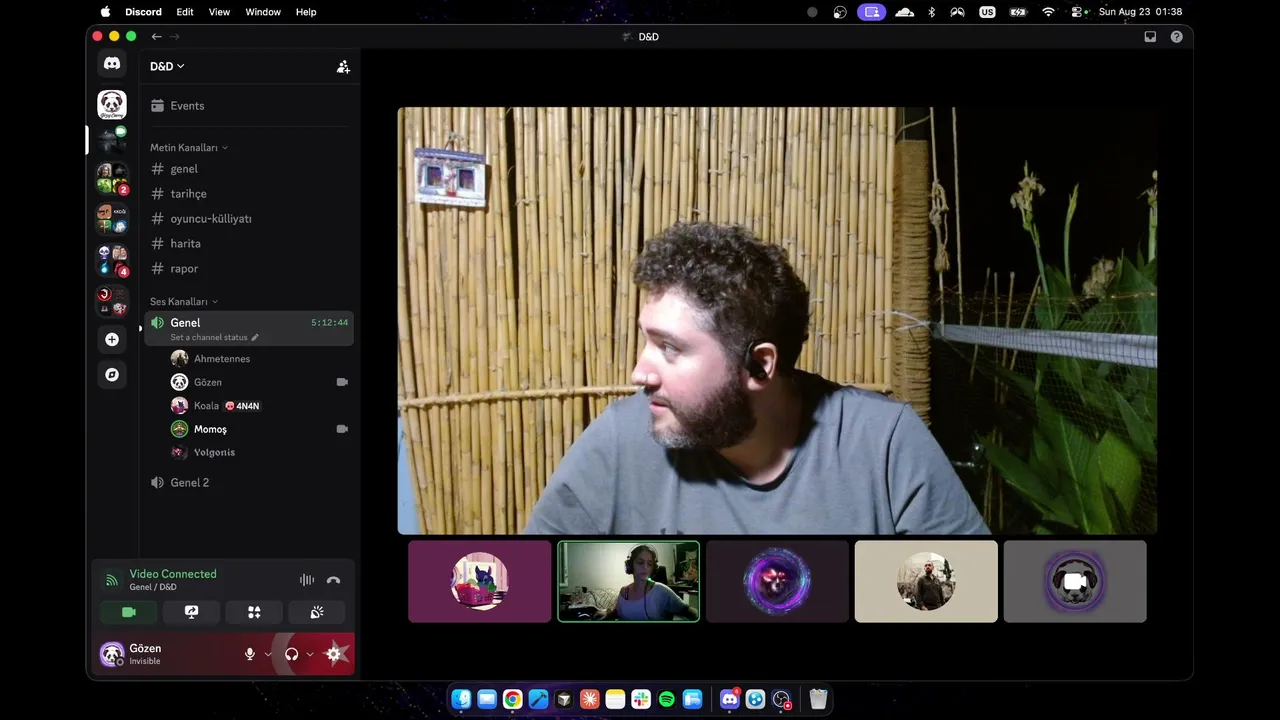Viewport: 1280px width, 720px height.
Task: Open the Edit menu
Action: [x=185, y=12]
